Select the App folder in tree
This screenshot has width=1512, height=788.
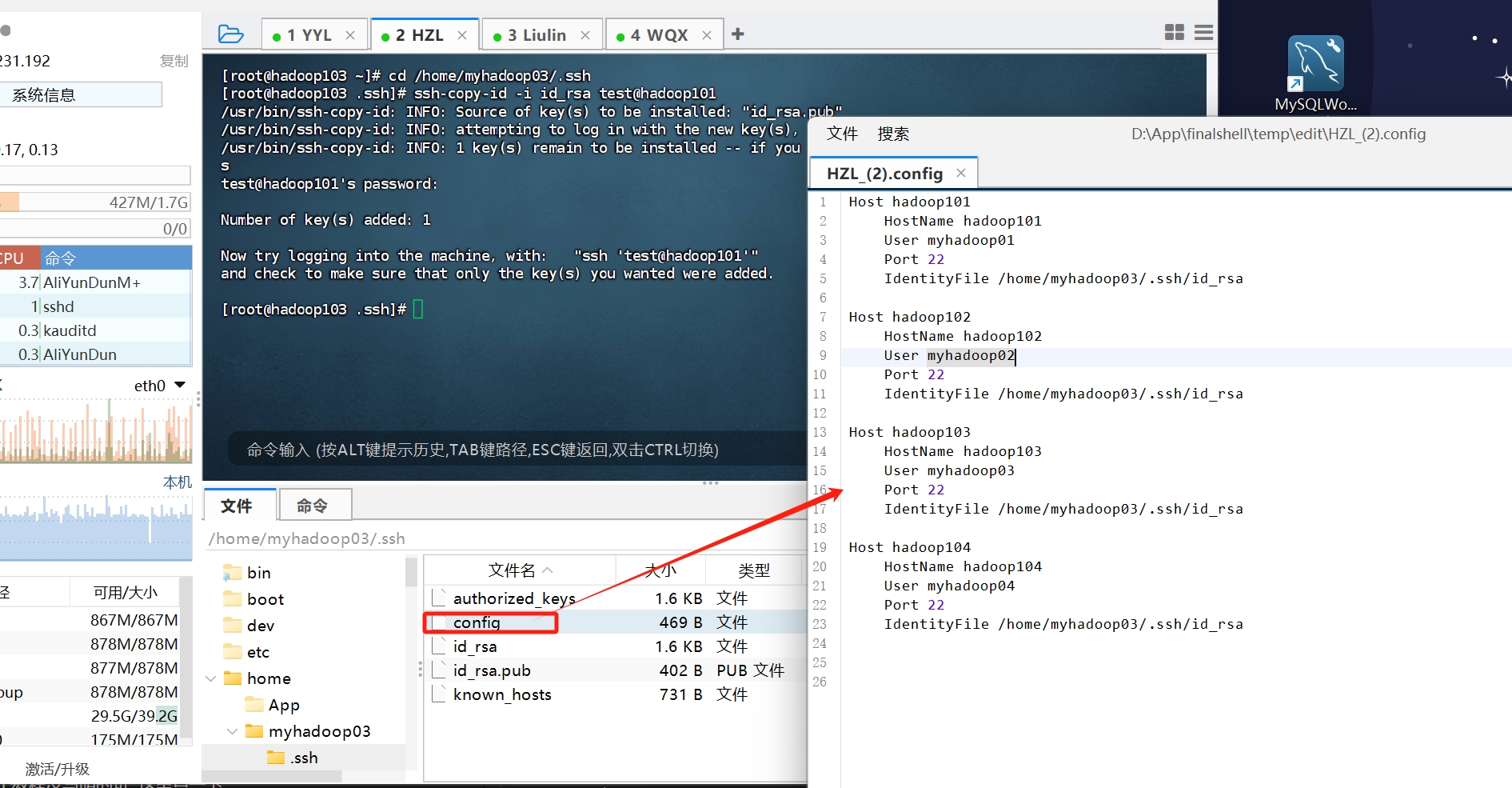[x=283, y=705]
